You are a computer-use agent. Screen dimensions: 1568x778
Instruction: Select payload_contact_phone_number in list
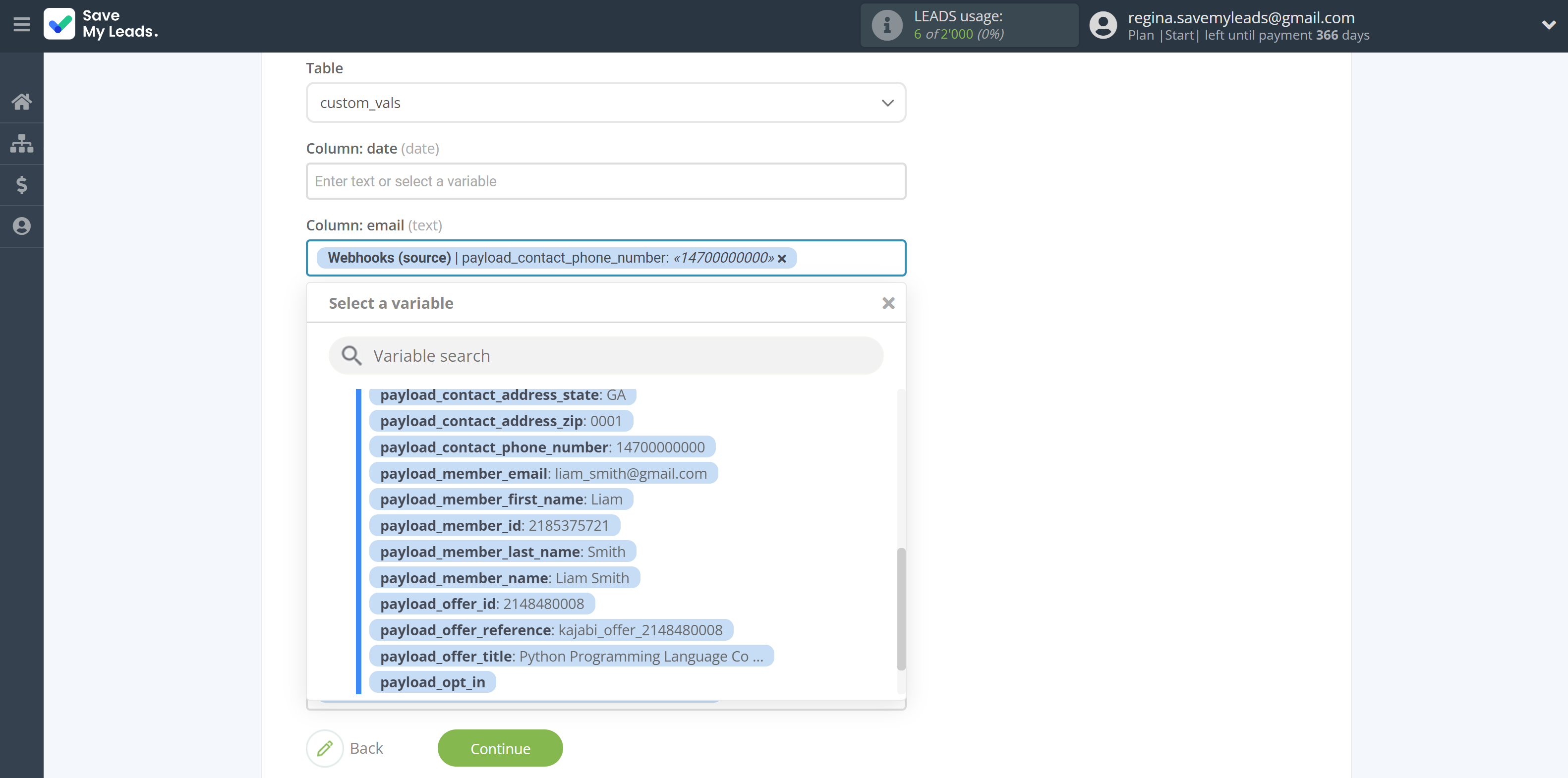tap(542, 447)
